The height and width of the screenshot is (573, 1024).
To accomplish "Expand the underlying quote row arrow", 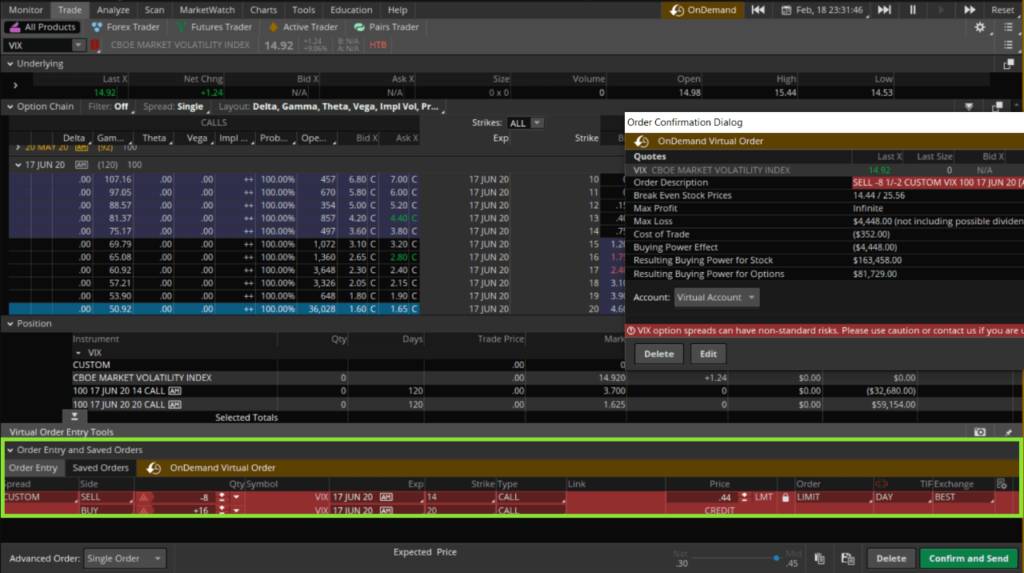I will 16,86.
